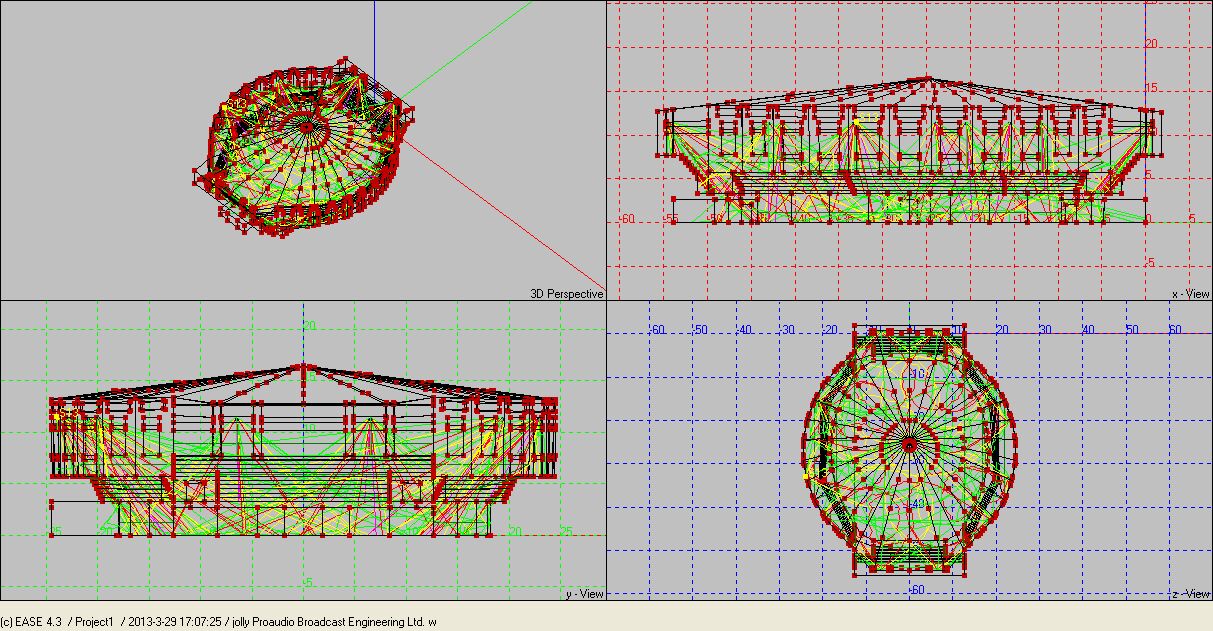Click the yellow S13 marker in x-View
1213x631 pixels.
858,121
